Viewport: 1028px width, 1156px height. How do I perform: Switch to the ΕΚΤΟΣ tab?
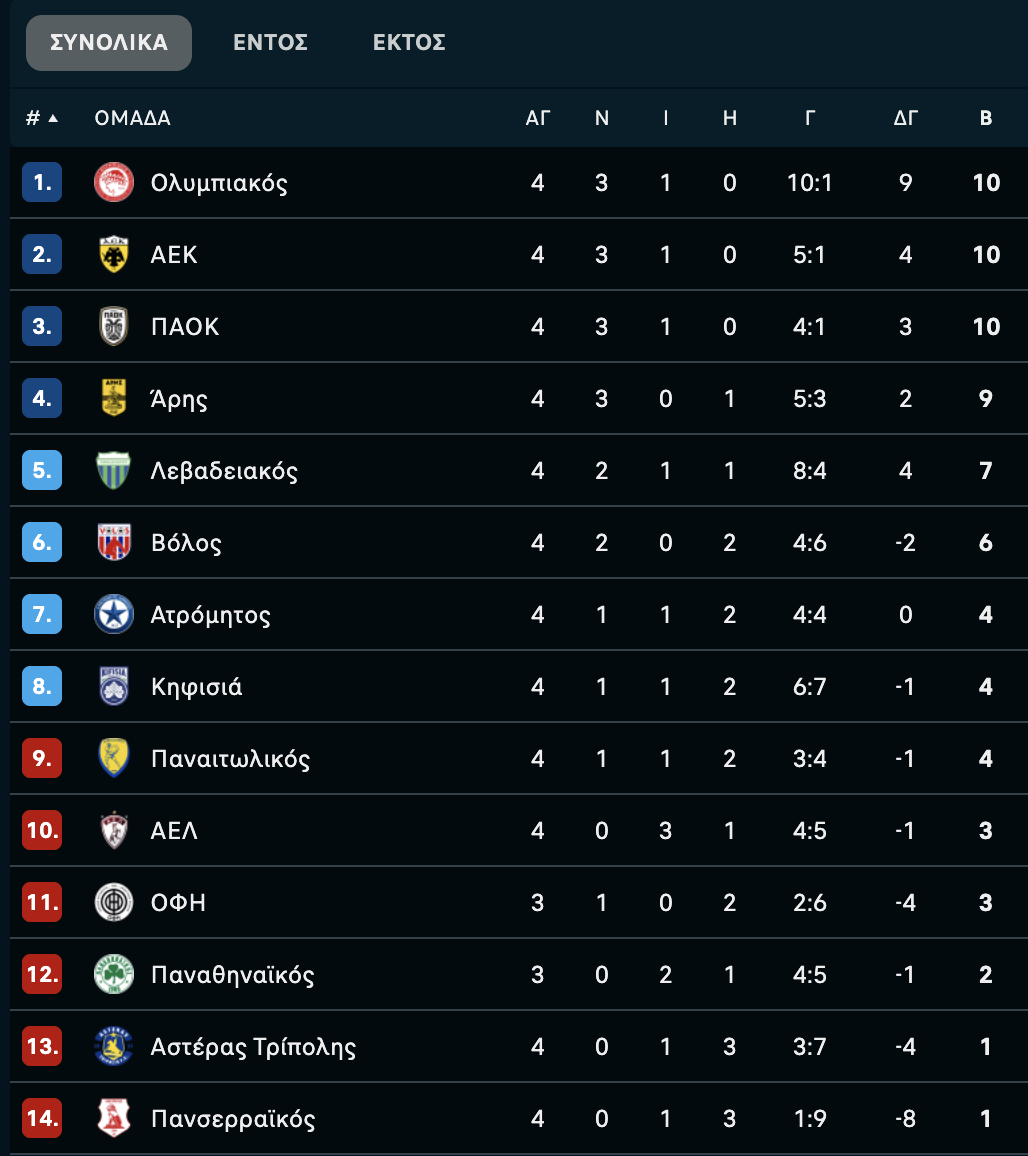(x=409, y=43)
